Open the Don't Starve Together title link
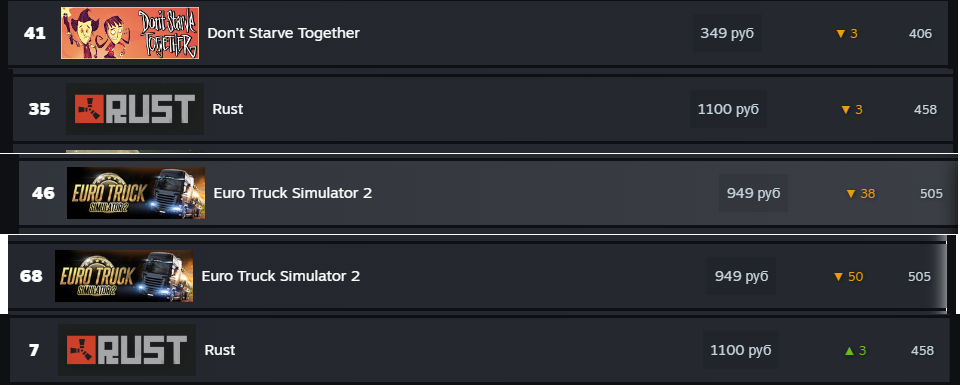This screenshot has width=960, height=385. pyautogui.click(x=283, y=33)
